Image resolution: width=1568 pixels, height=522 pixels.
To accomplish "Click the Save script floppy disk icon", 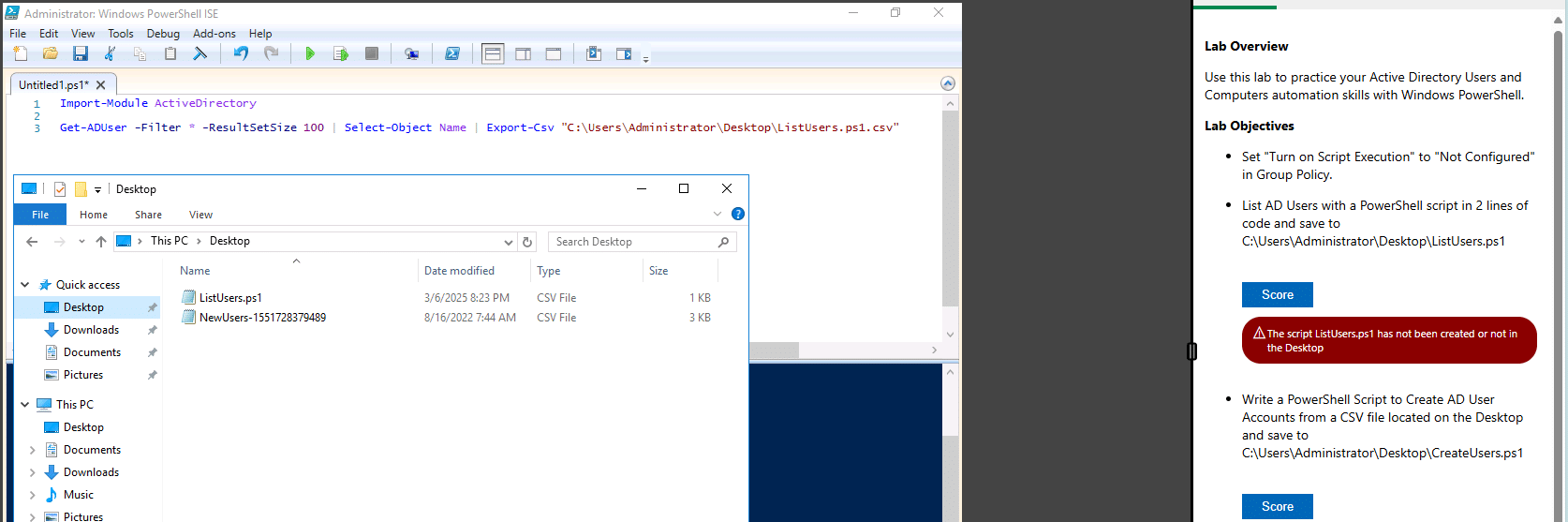I will coord(81,54).
